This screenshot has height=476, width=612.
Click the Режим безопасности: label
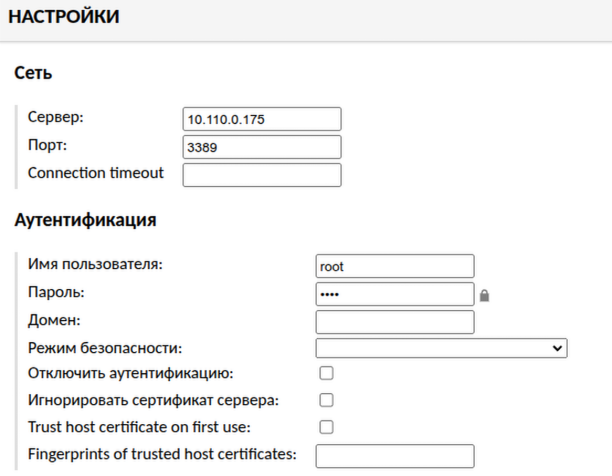106,348
